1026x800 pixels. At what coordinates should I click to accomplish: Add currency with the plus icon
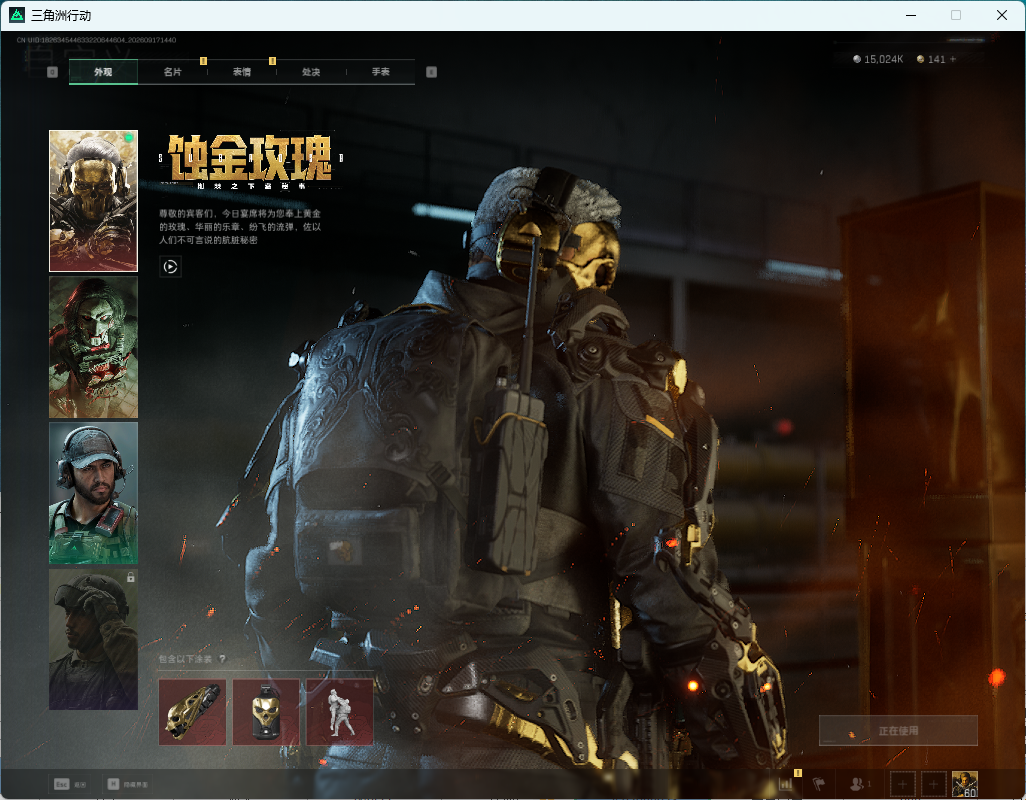tap(953, 59)
